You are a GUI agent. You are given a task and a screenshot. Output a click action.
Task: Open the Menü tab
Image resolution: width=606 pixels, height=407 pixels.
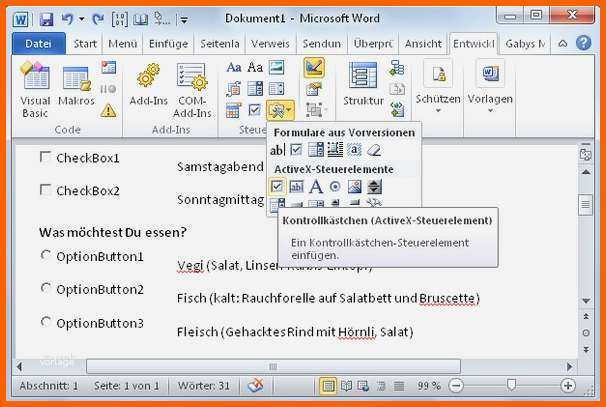[123, 44]
